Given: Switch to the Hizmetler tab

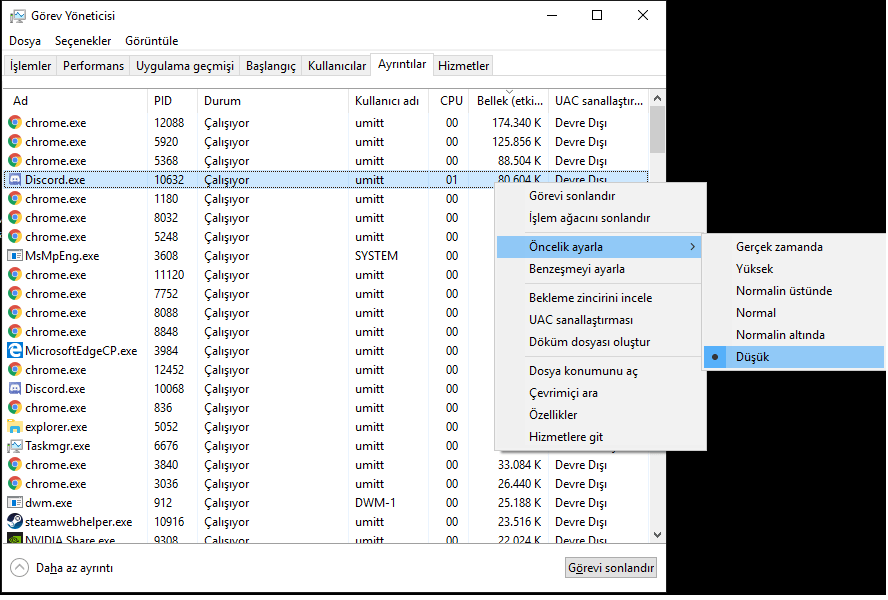Looking at the screenshot, I should 463,66.
